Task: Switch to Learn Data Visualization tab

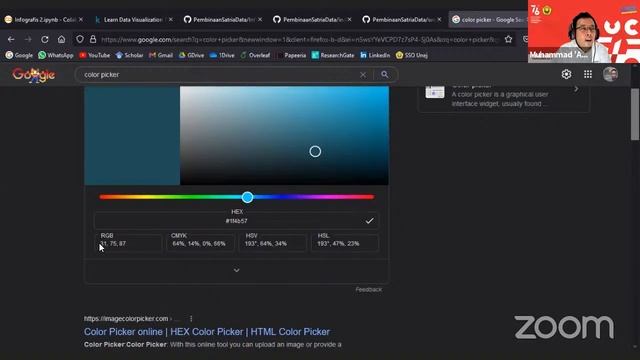Action: 129,20
